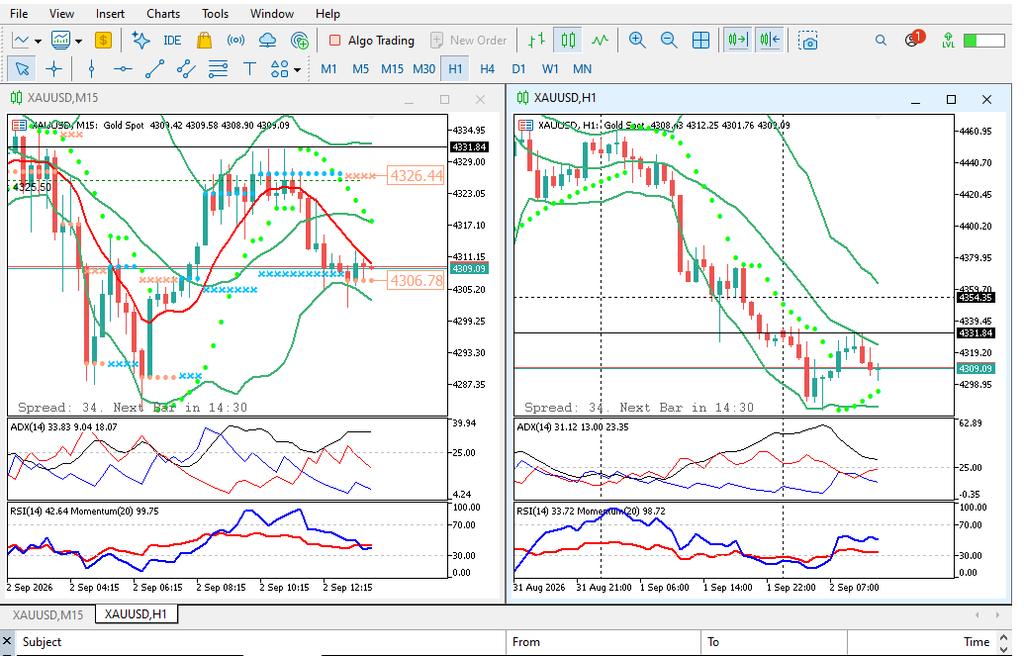Sort mailbox by Time column
Viewport: 1024px width, 656px height.
922,642
